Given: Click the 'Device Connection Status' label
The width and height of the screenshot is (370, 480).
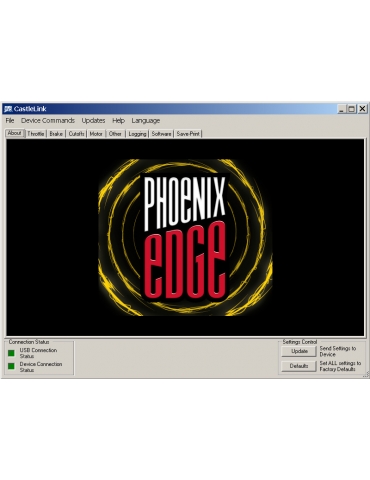Looking at the screenshot, I should [x=41, y=367].
